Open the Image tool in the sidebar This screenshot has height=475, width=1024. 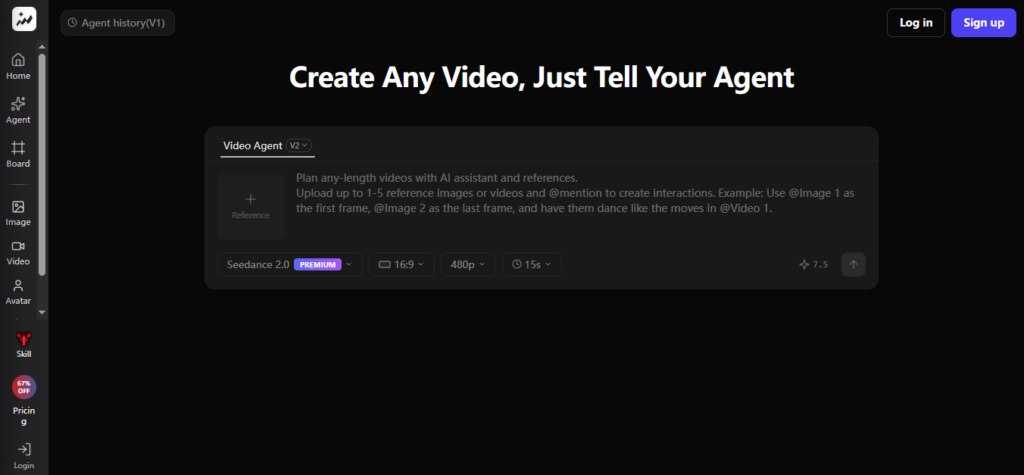point(18,214)
